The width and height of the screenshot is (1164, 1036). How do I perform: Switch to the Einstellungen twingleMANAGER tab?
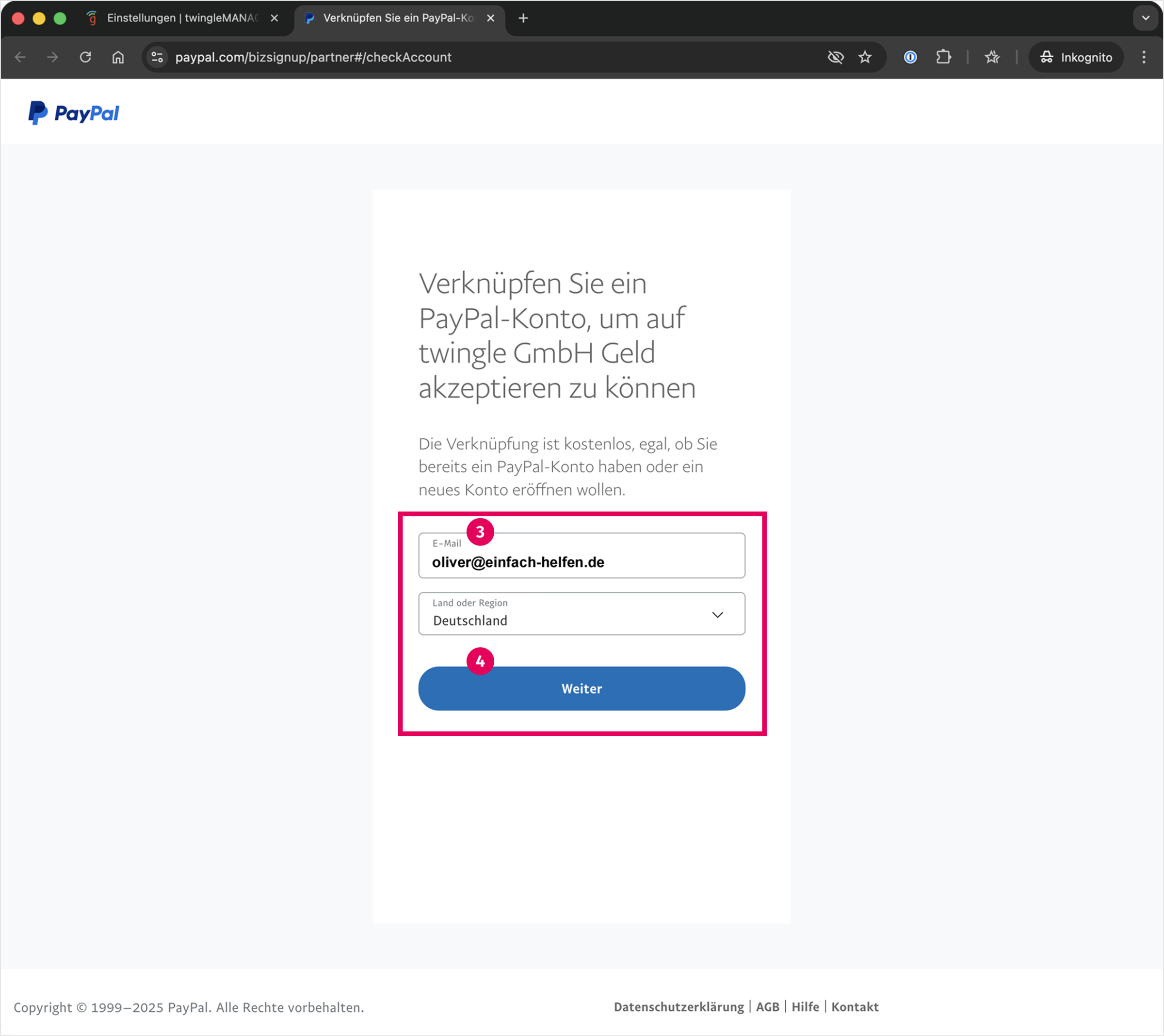pyautogui.click(x=181, y=17)
